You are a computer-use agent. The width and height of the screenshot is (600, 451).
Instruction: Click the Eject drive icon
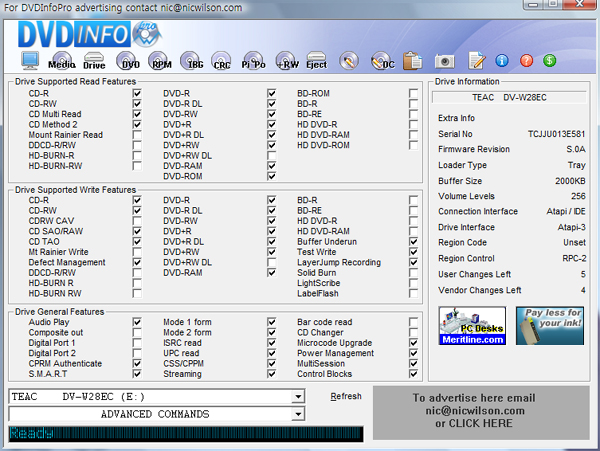(316, 61)
